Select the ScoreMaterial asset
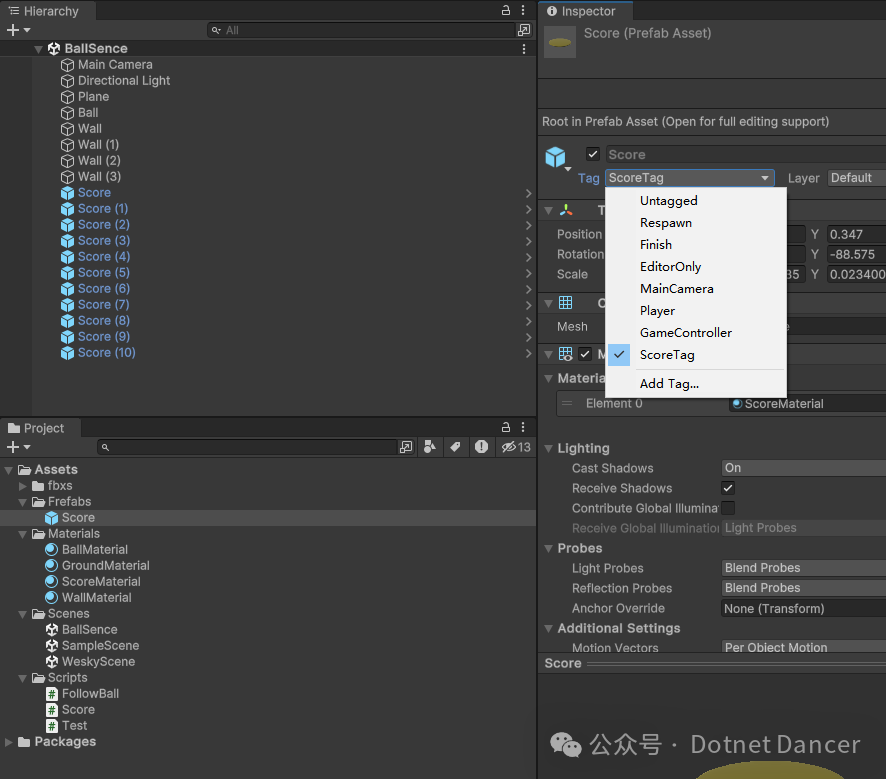The height and width of the screenshot is (779, 886). (x=101, y=581)
